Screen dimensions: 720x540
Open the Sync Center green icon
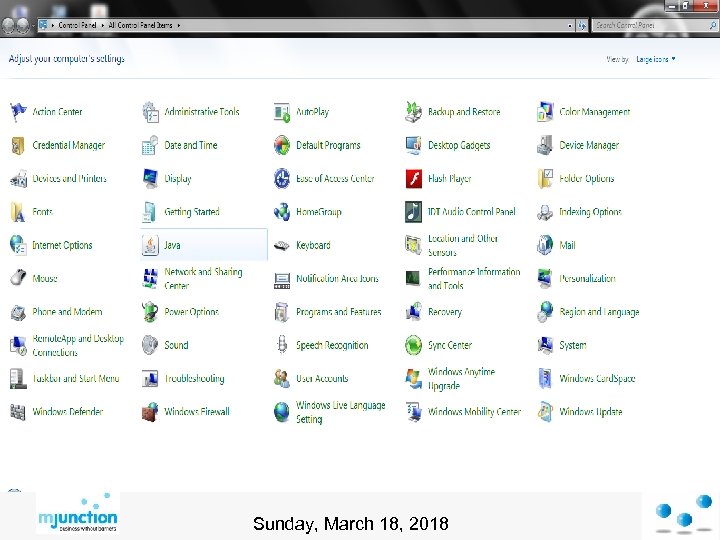[413, 345]
